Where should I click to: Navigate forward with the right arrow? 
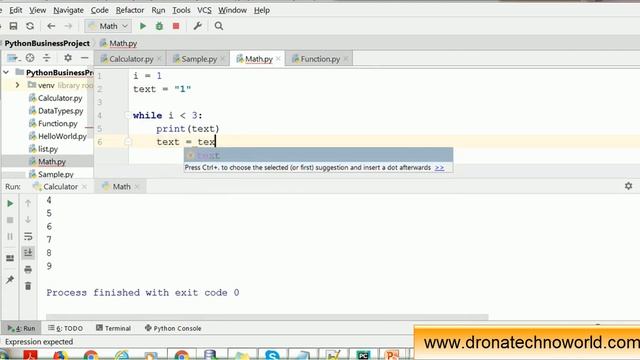(x=68, y=26)
